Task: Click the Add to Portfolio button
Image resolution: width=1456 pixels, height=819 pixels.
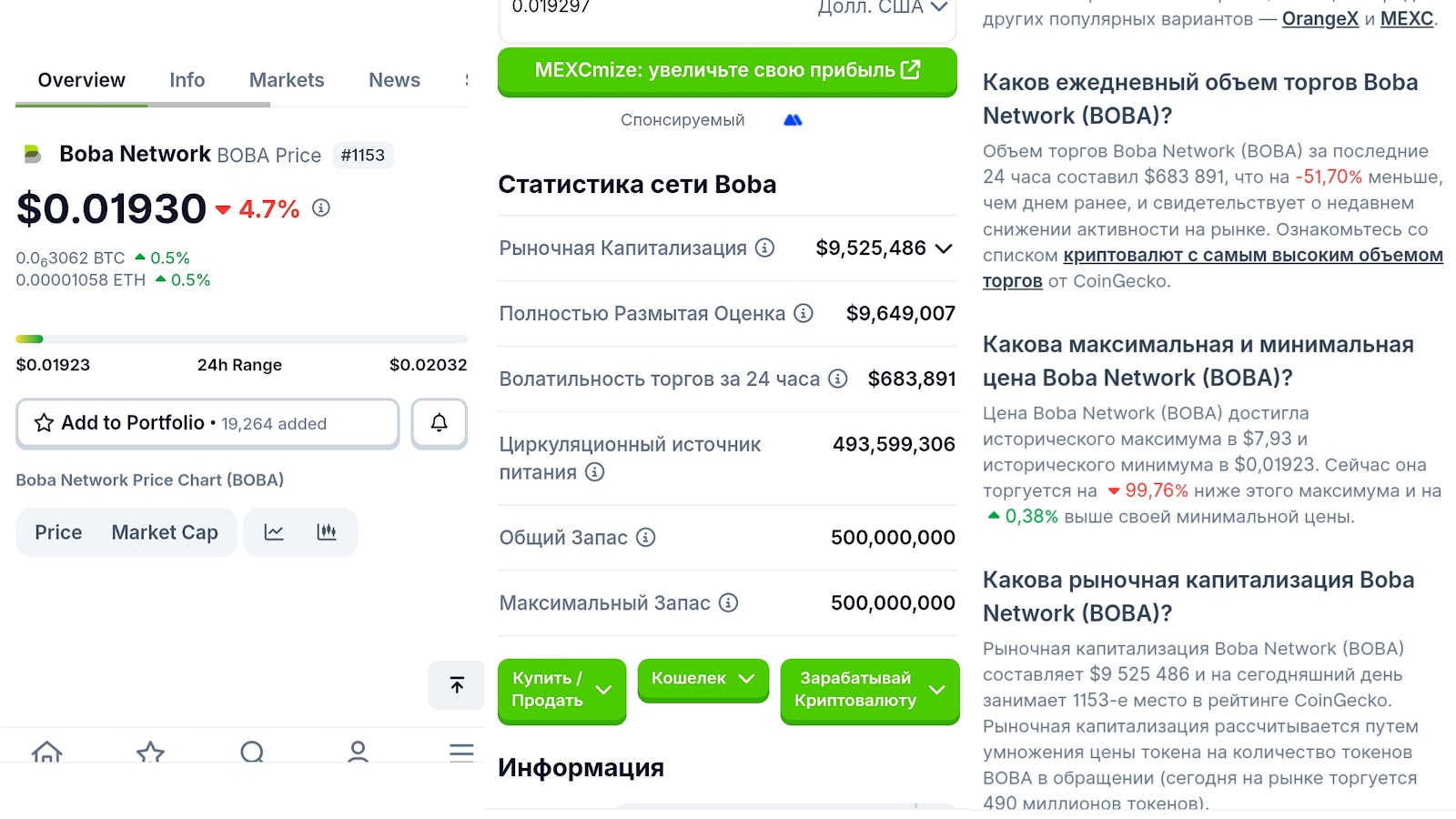Action: (207, 423)
